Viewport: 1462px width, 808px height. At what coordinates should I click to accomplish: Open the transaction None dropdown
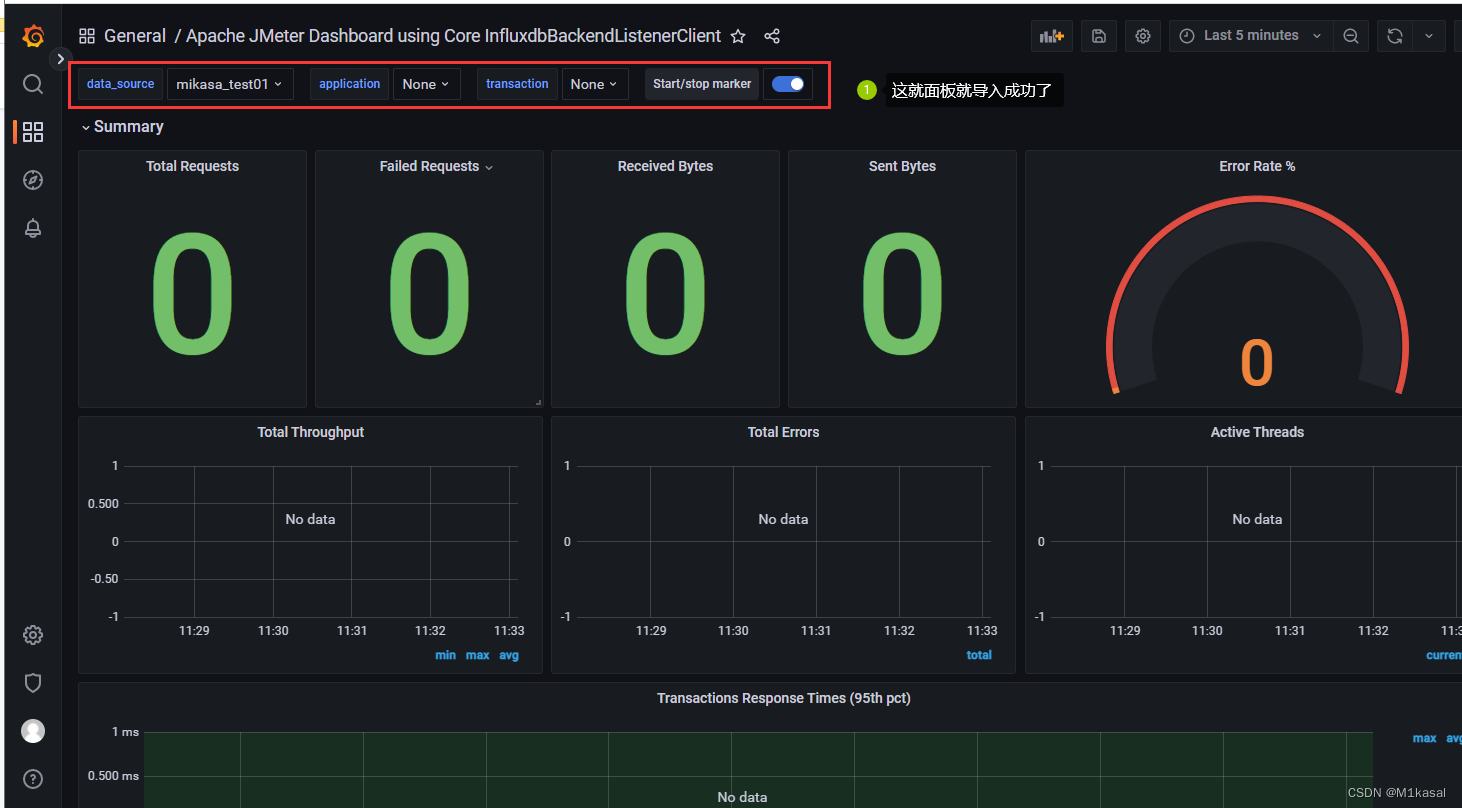point(595,84)
